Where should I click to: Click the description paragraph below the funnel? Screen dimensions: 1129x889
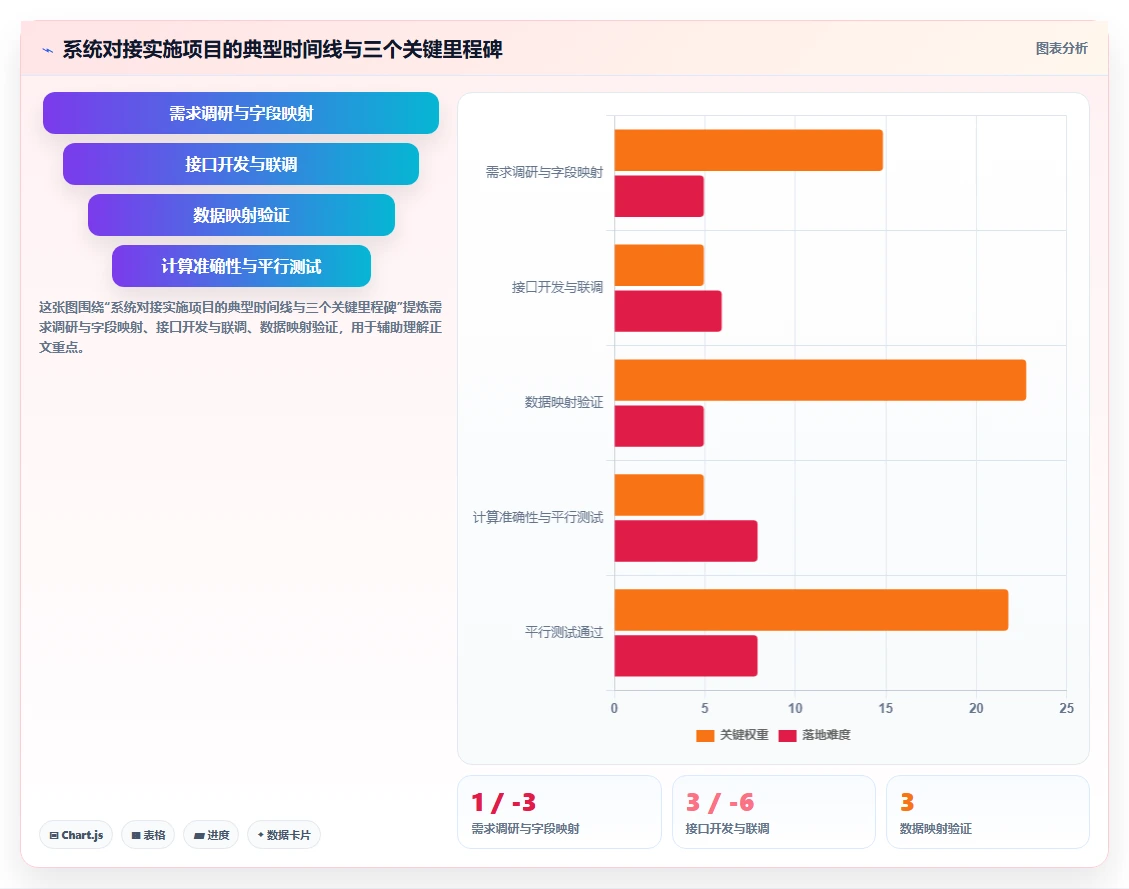pos(240,328)
